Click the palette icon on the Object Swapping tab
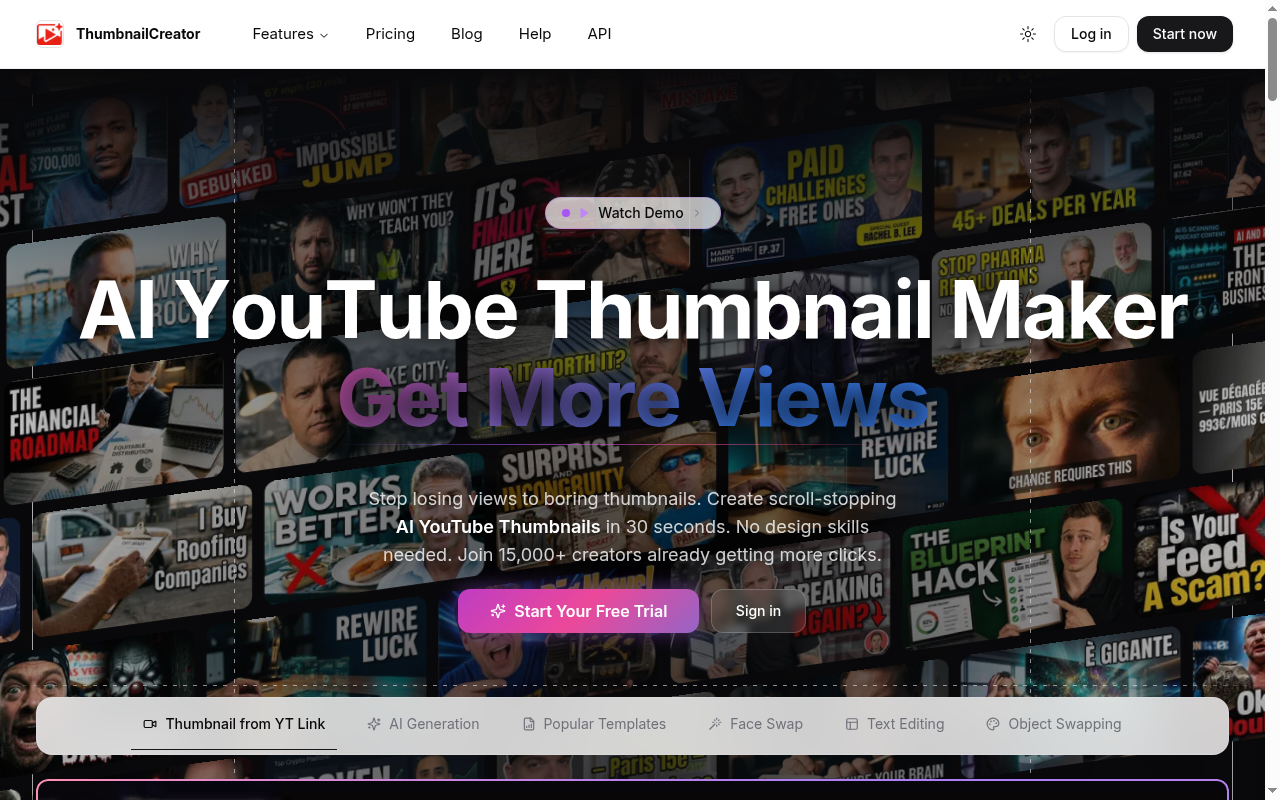The width and height of the screenshot is (1280, 800). [993, 724]
